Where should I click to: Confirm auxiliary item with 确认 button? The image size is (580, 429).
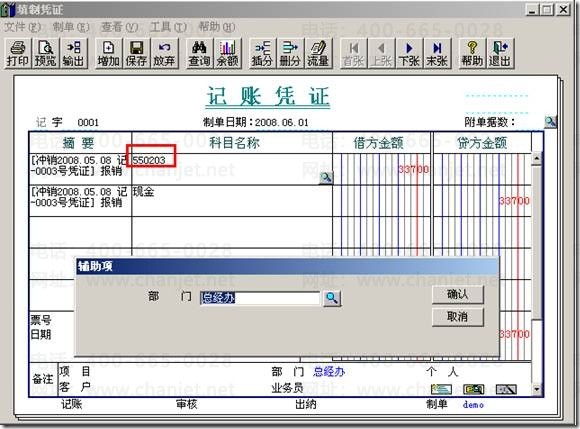click(x=458, y=295)
